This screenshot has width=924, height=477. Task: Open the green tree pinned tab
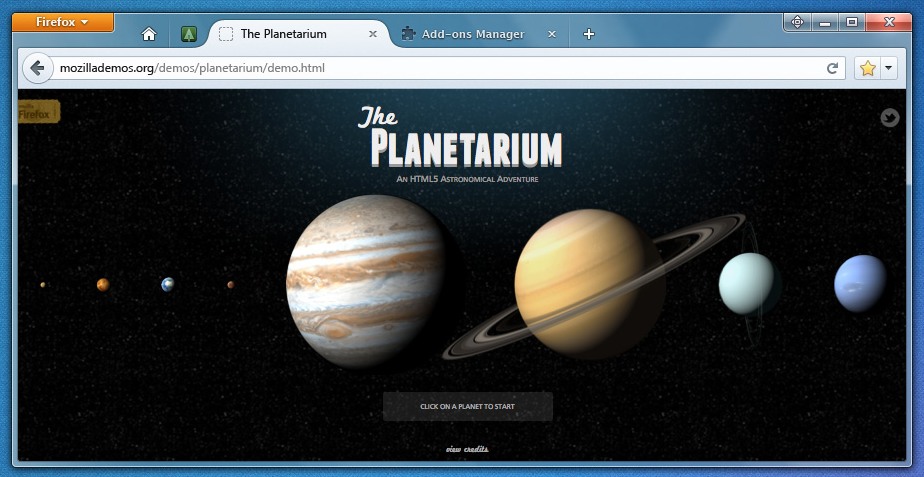188,34
